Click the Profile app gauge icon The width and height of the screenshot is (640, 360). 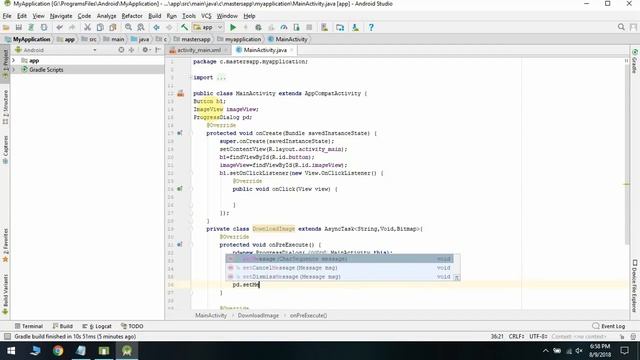click(284, 27)
